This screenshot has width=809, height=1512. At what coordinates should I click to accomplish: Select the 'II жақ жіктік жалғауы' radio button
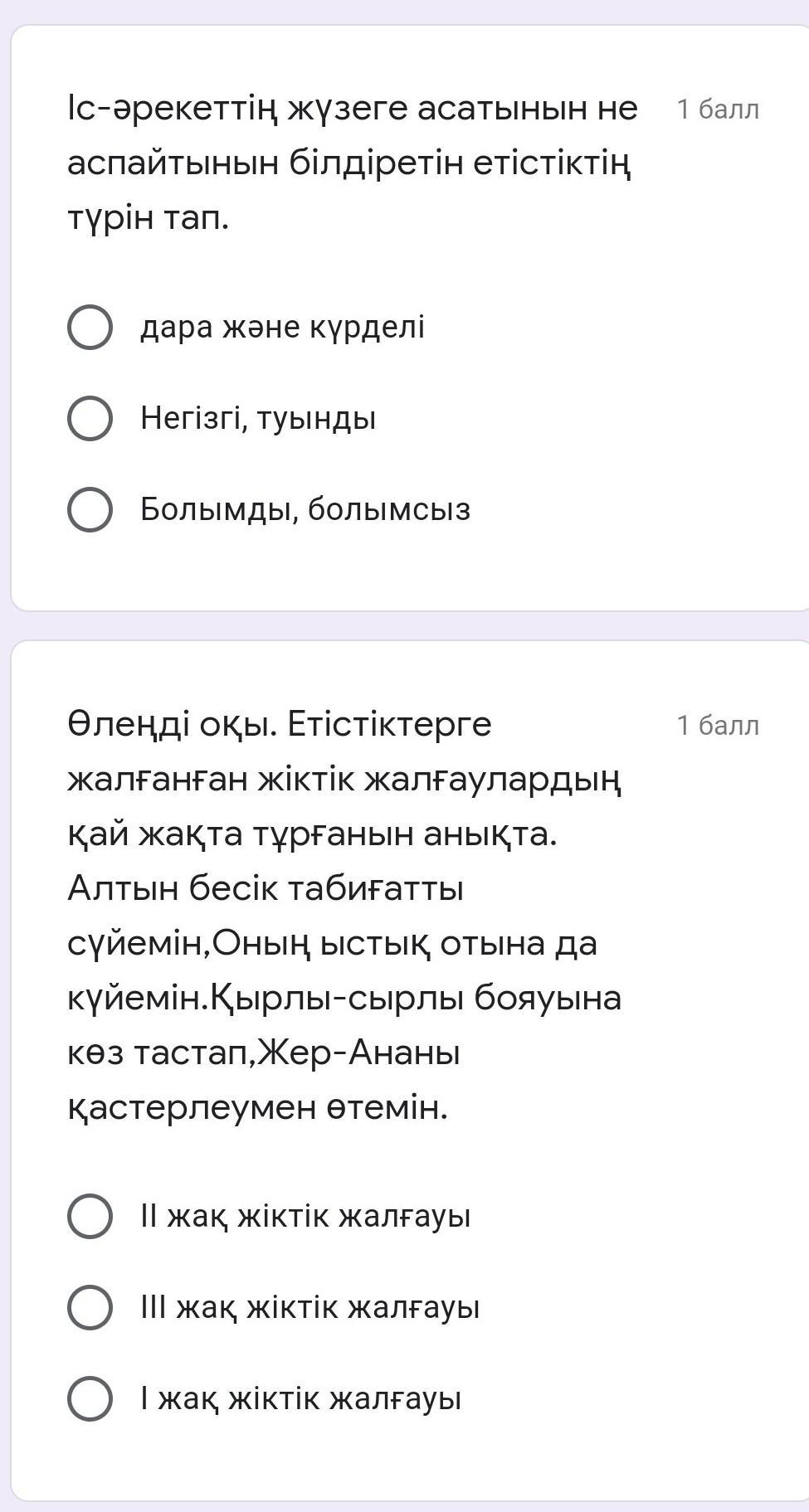pos(90,1217)
